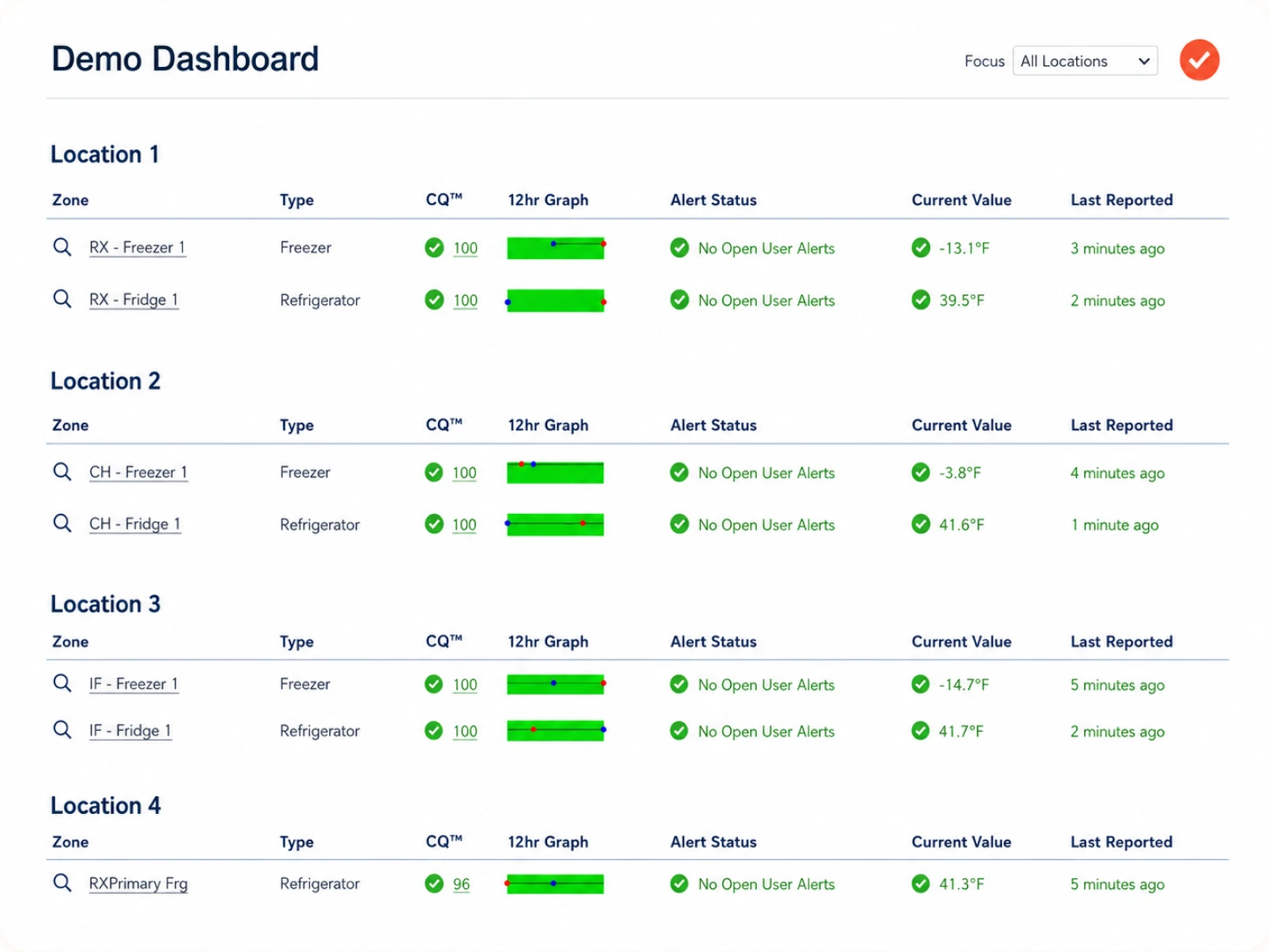Click check icon next to -3.8°F value
This screenshot has height=952, width=1269.
coord(920,472)
